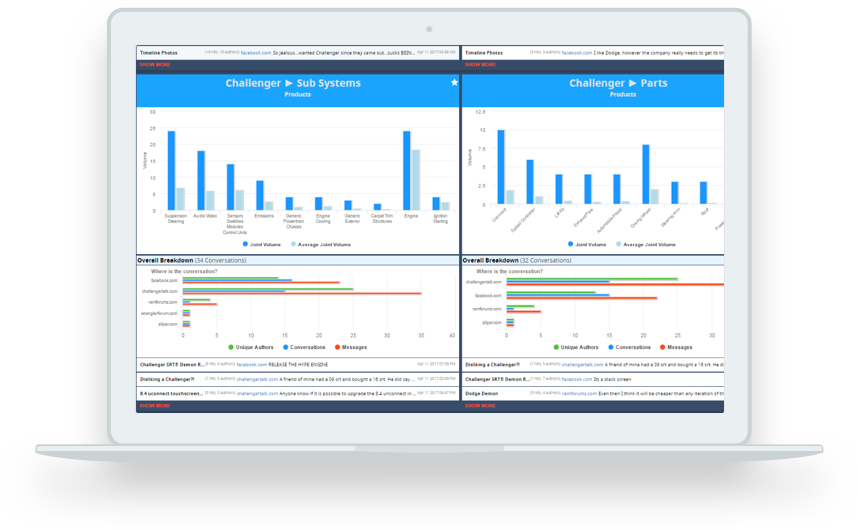Click red facebook.com Messages bar in 32 Conversations chart
The width and height of the screenshot is (858, 530).
[x=582, y=298]
